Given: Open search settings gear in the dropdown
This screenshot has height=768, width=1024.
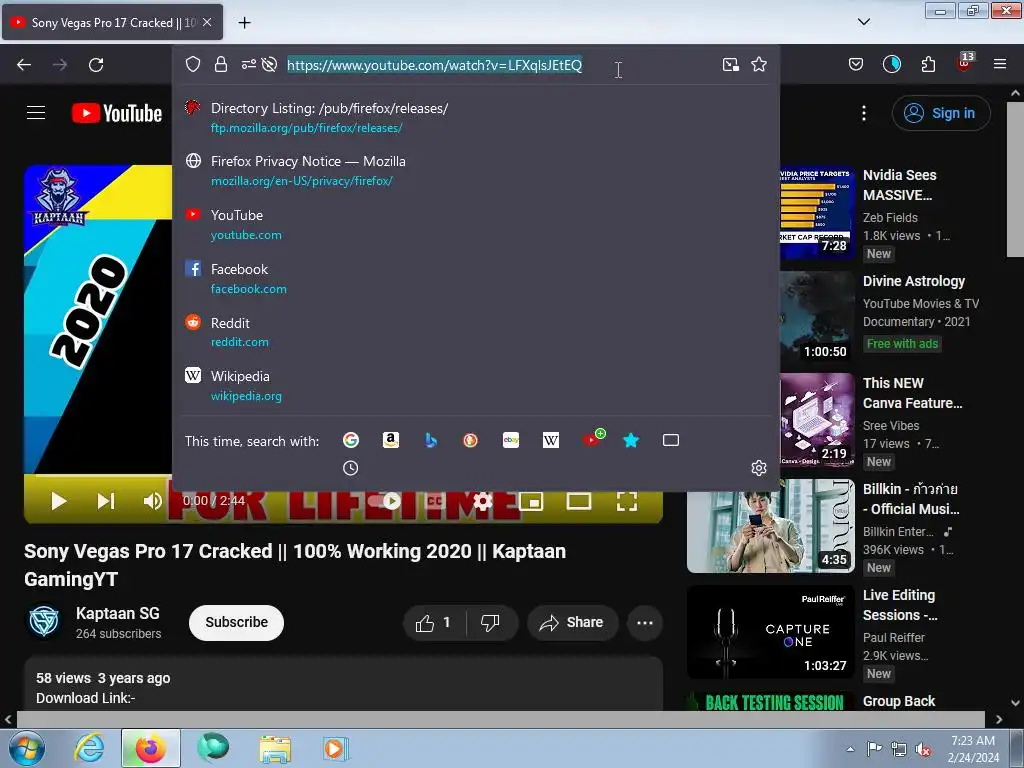Looking at the screenshot, I should coord(759,468).
